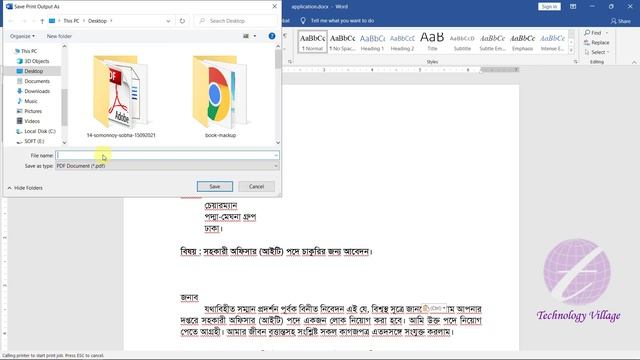Create a New folder
Screen dimensions: 640x360
click(x=59, y=36)
